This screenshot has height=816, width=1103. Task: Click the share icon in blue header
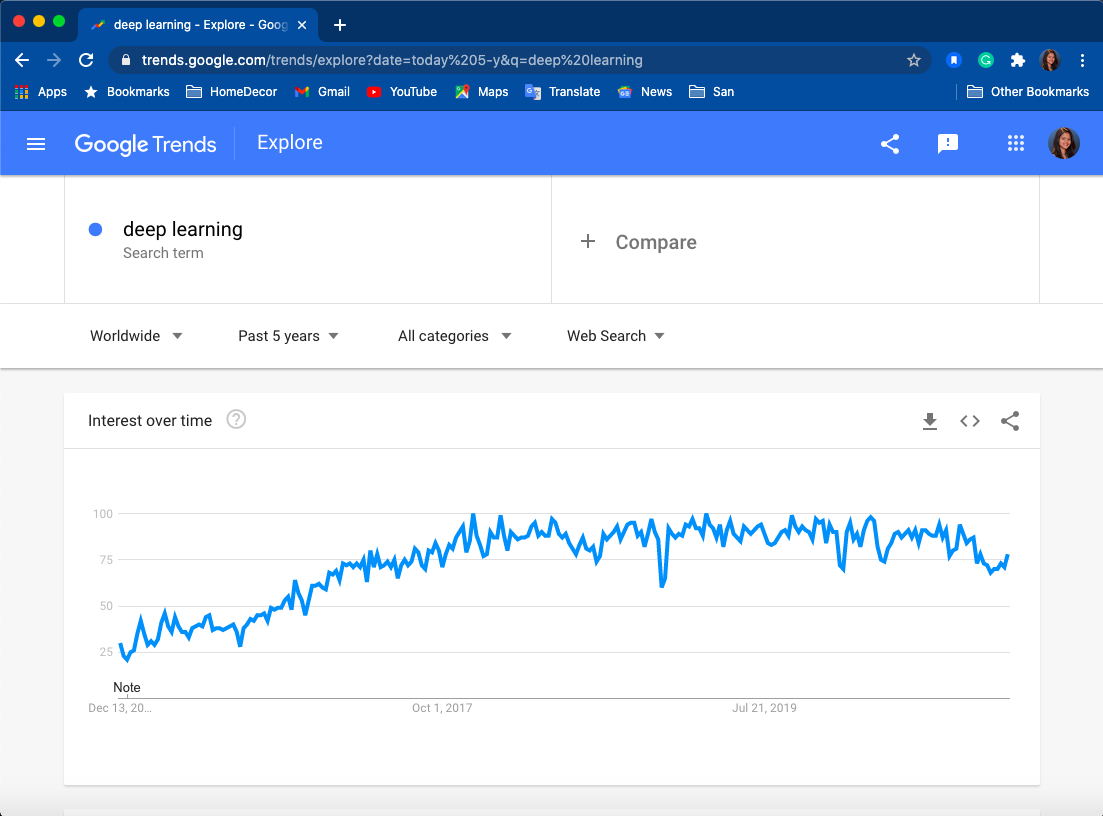pos(890,144)
